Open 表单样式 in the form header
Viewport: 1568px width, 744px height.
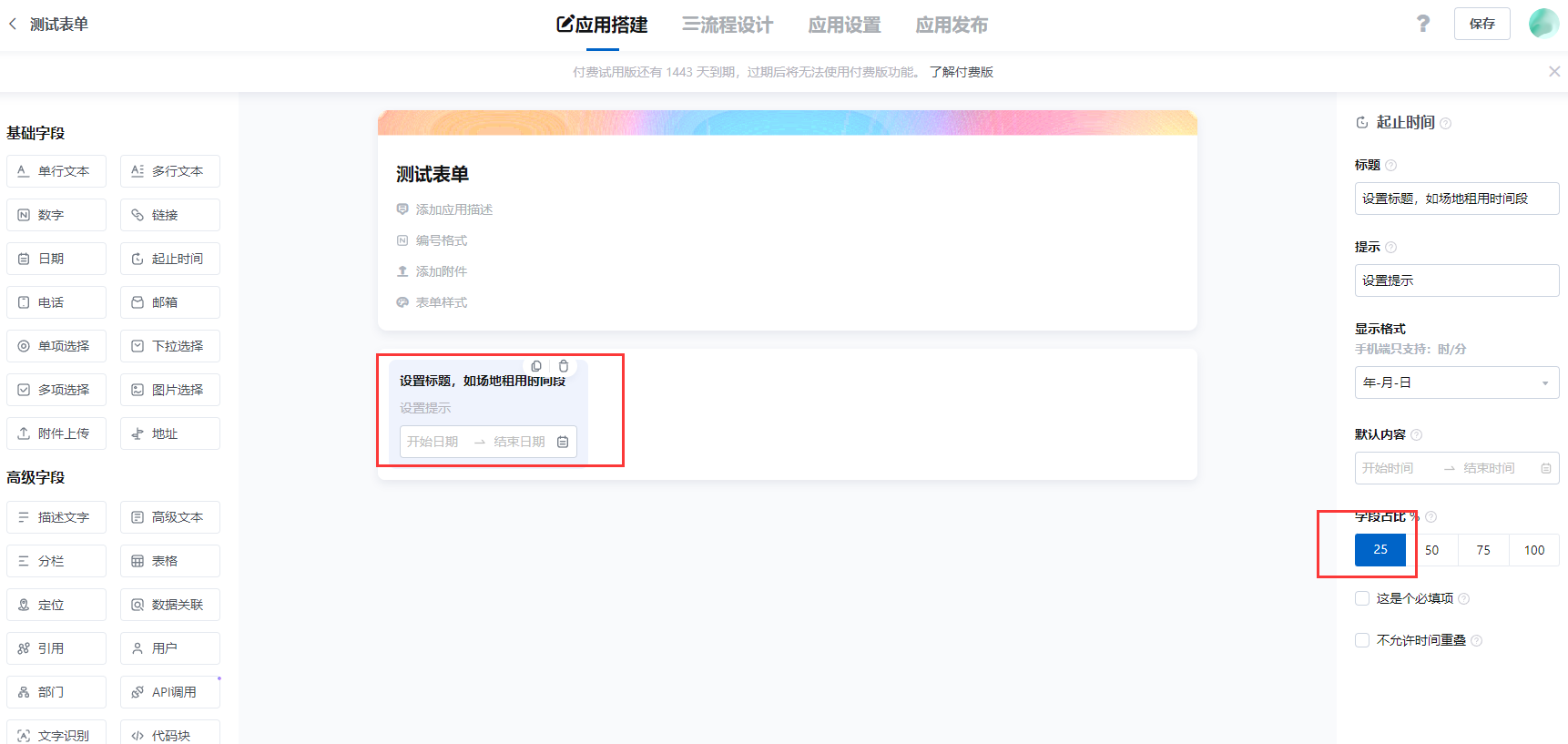click(432, 302)
